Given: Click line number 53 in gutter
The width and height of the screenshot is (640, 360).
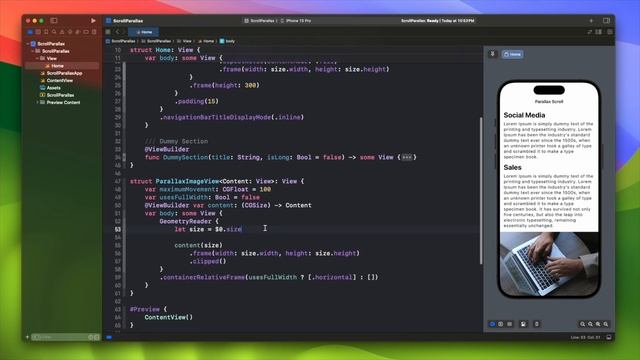Looking at the screenshot, I should tap(118, 229).
